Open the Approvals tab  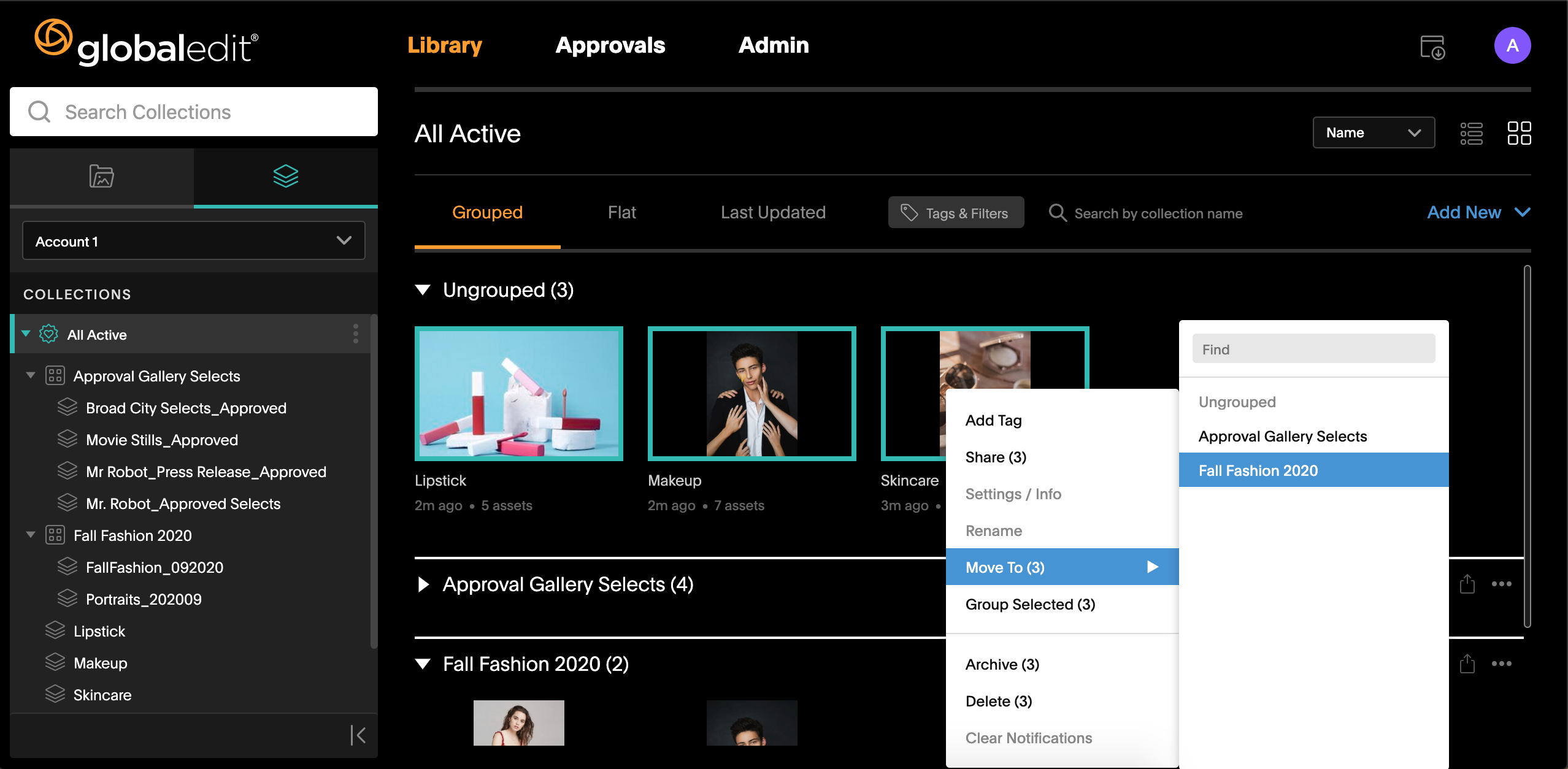[610, 45]
